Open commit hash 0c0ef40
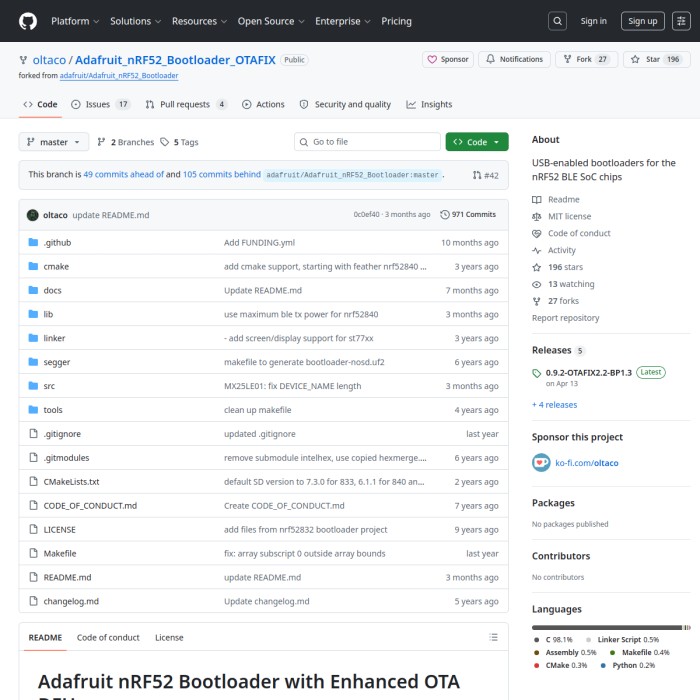Viewport: 700px width, 700px height. click(x=366, y=215)
